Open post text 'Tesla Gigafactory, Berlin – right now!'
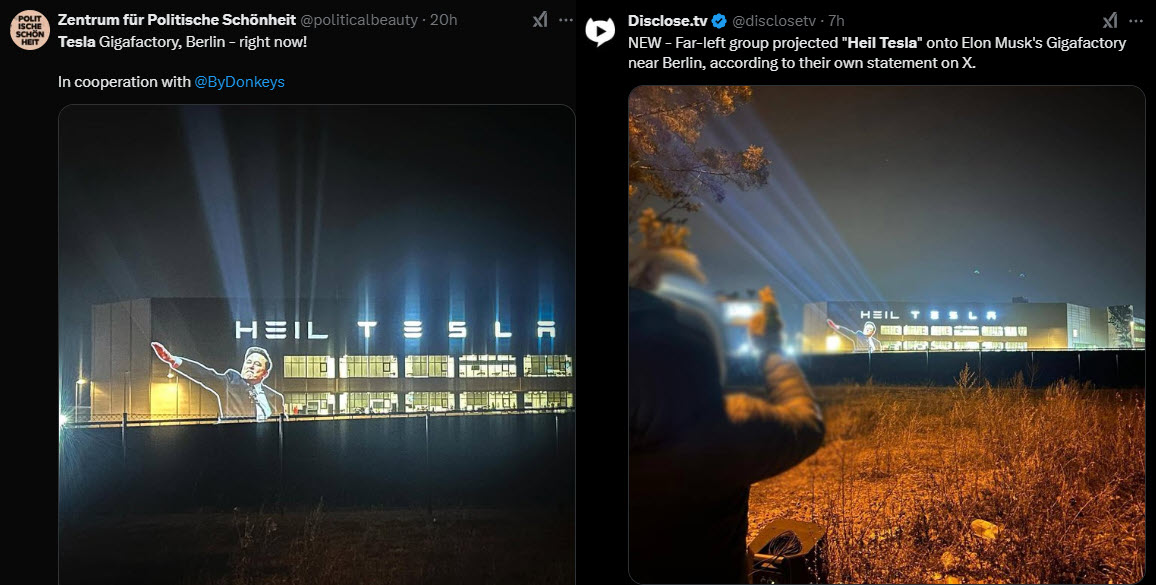This screenshot has height=585, width=1156. pos(183,42)
